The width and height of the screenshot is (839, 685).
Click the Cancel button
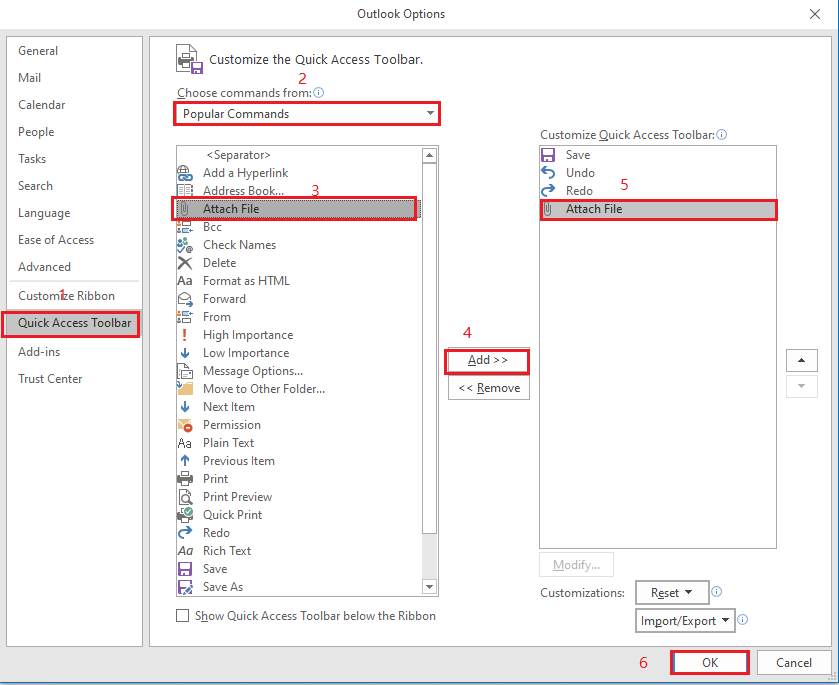pyautogui.click(x=794, y=663)
